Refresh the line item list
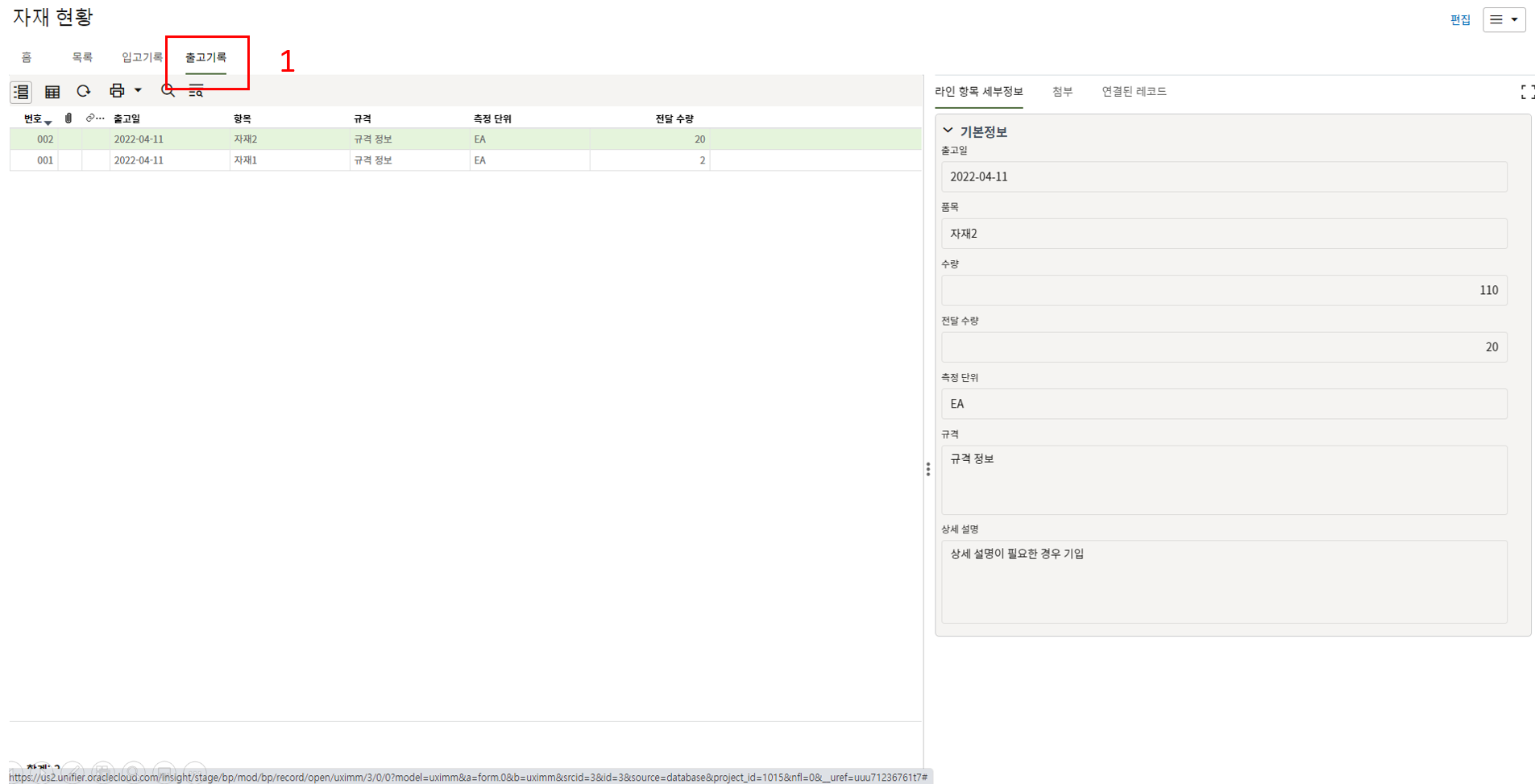 pos(84,91)
